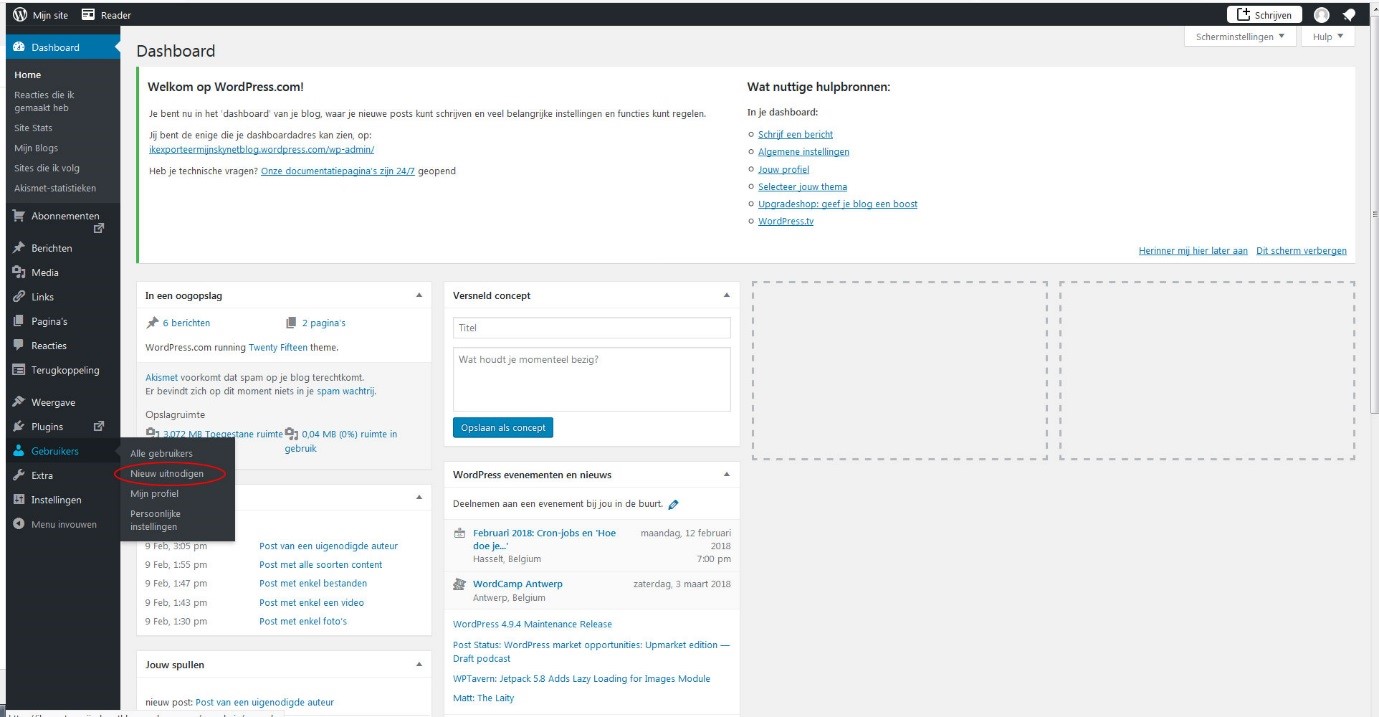The image size is (1379, 717).
Task: Click the external link icon under Abonnementen
Action: click(99, 229)
